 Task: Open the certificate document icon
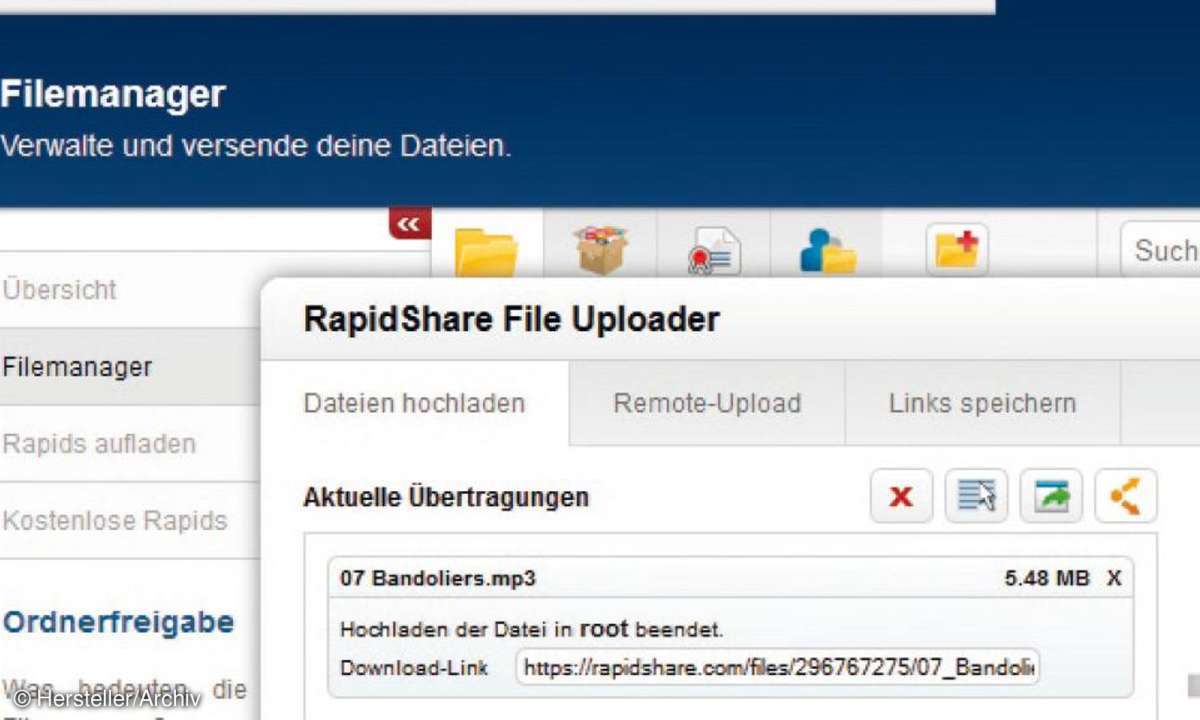[x=713, y=251]
